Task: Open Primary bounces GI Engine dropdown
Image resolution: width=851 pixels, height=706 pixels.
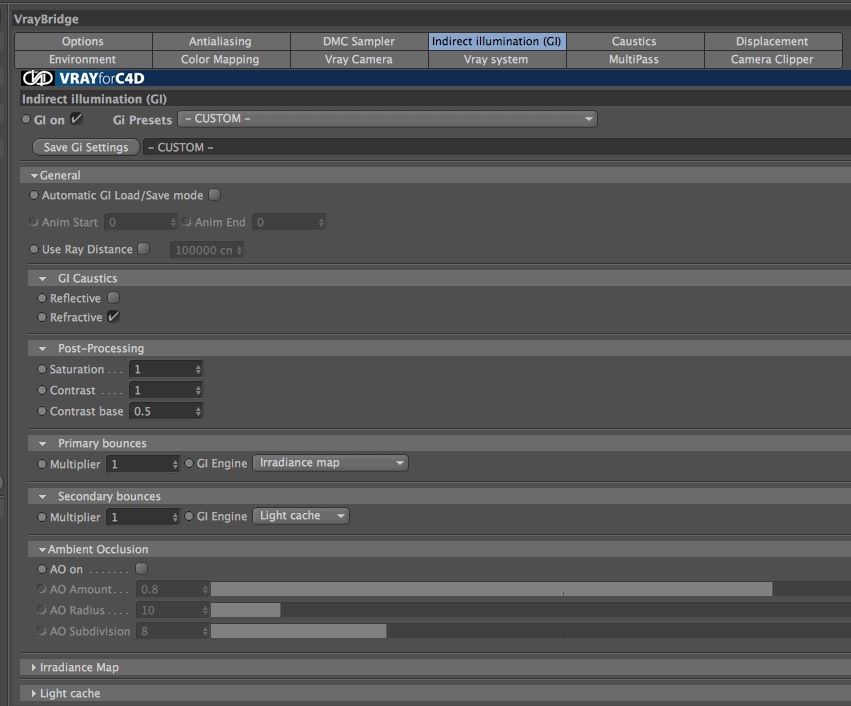Action: [331, 463]
